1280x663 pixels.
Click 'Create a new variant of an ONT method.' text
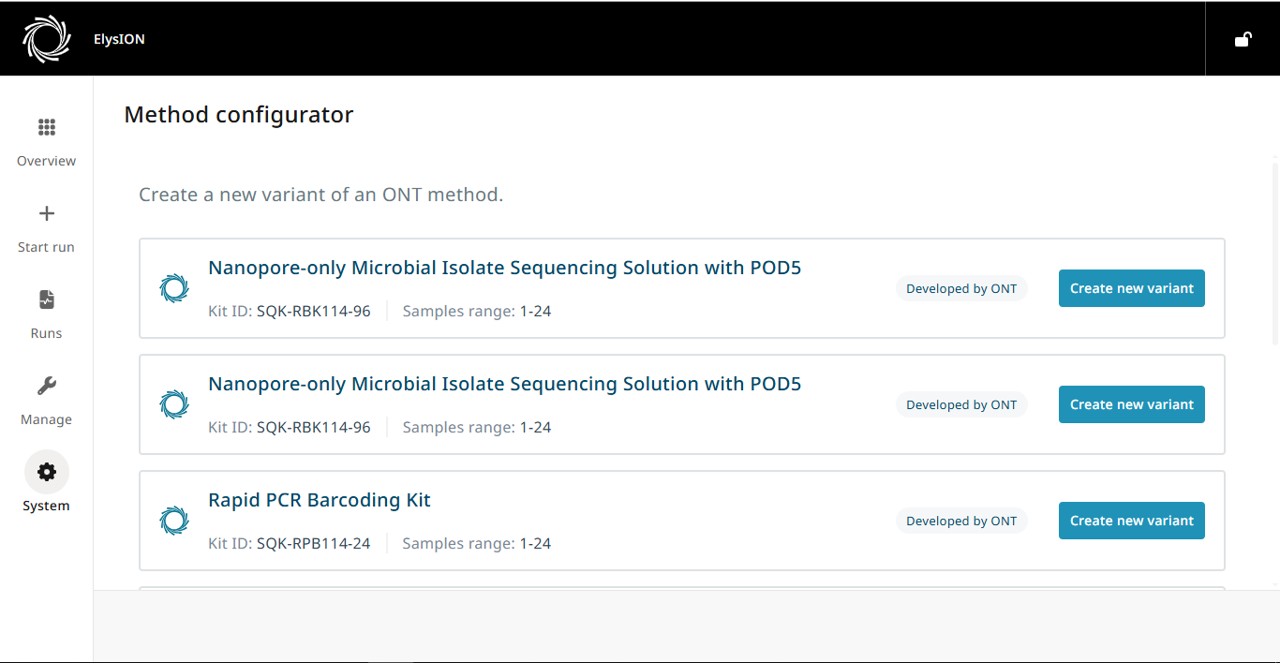pyautogui.click(x=321, y=195)
